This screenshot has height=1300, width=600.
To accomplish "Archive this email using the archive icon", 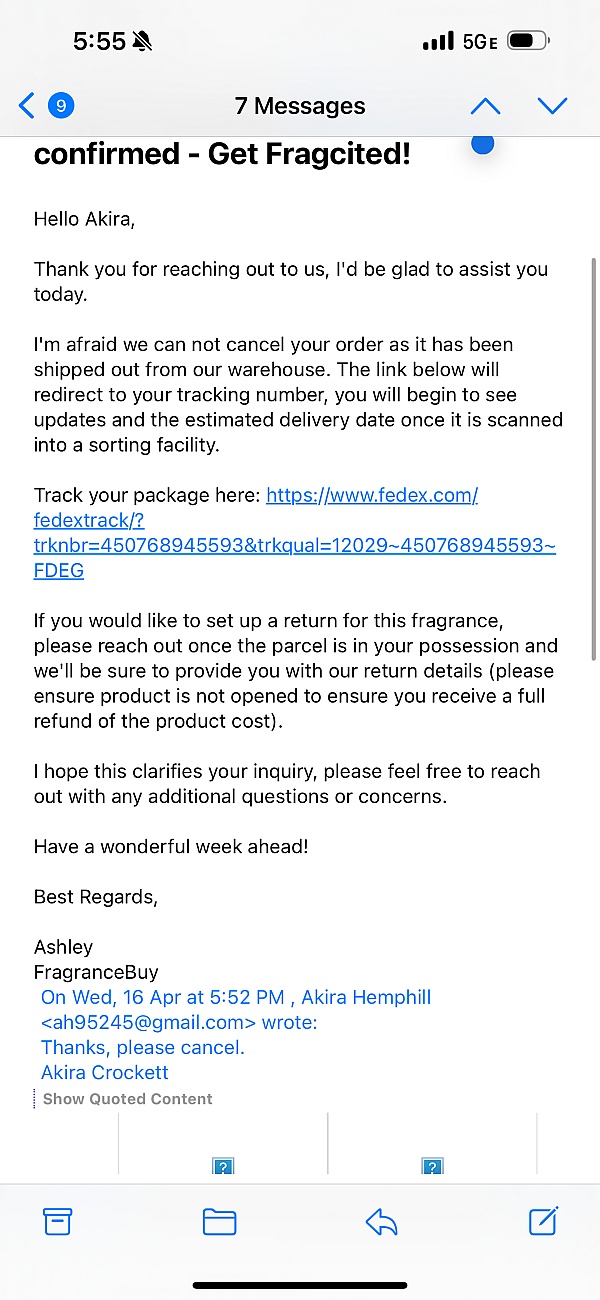I will [57, 1221].
